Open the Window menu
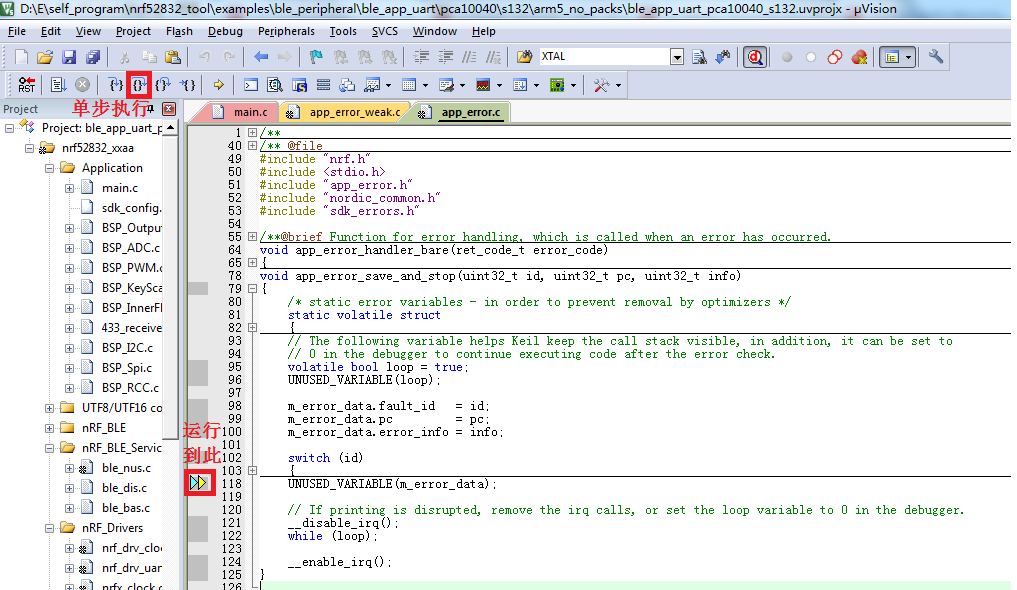 tap(435, 31)
